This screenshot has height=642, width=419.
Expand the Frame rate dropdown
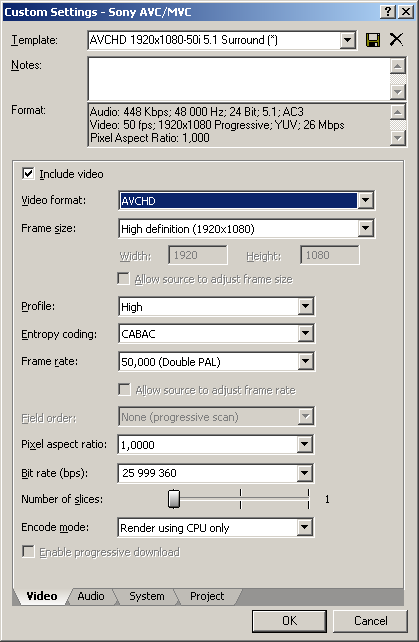(x=305, y=362)
